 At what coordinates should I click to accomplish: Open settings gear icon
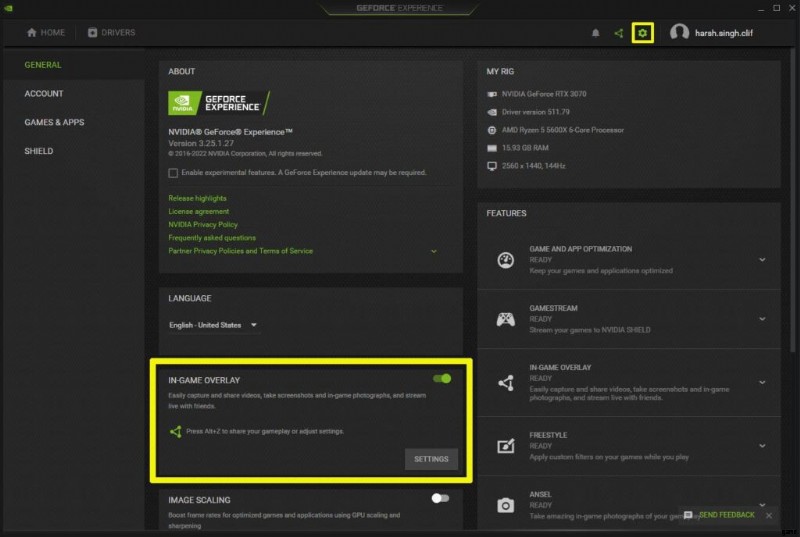(x=643, y=33)
